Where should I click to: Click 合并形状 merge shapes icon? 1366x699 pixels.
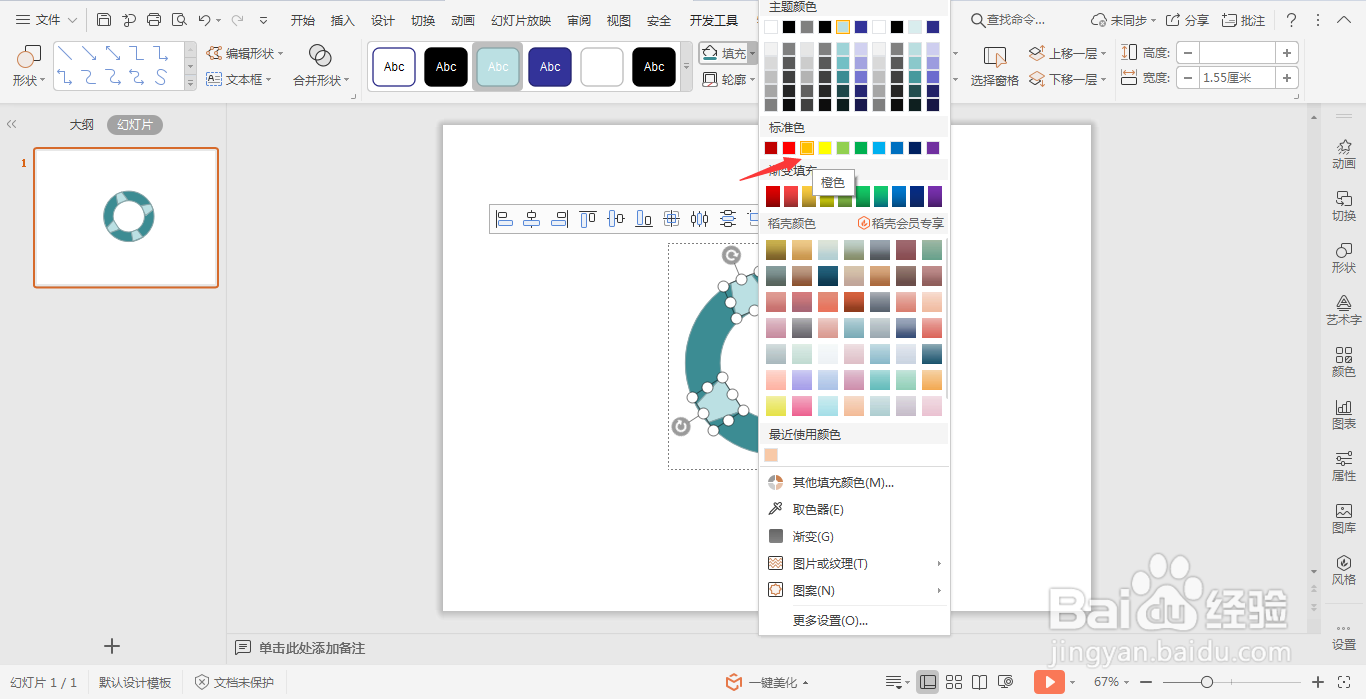(x=320, y=56)
